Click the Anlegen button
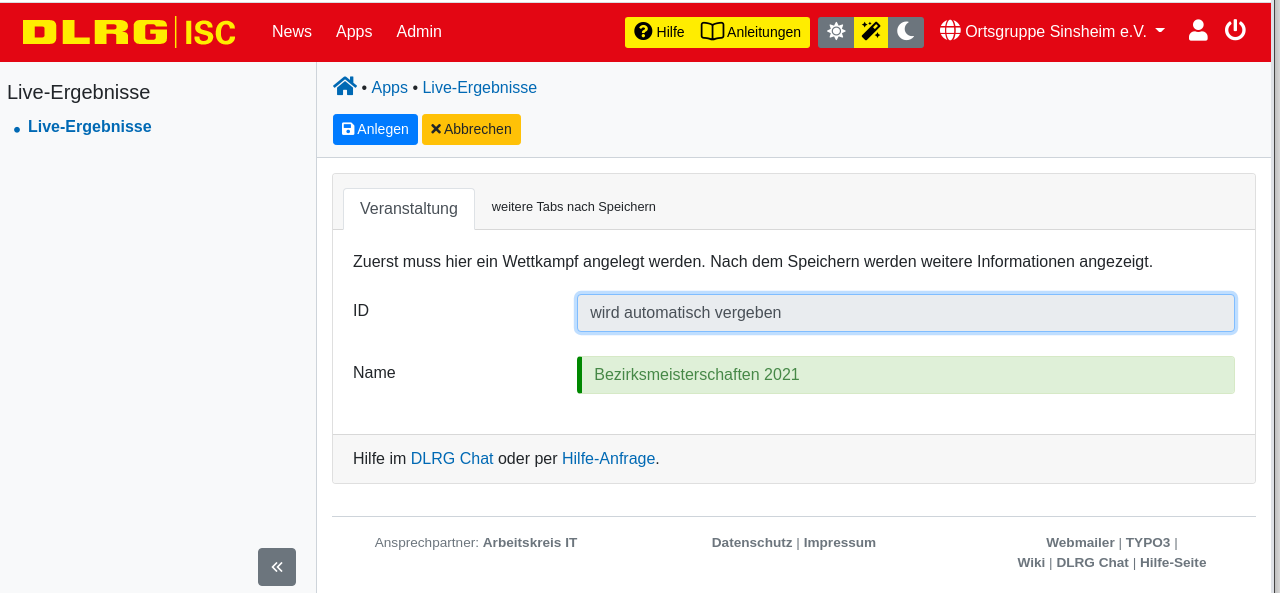The width and height of the screenshot is (1280, 593). [x=375, y=128]
